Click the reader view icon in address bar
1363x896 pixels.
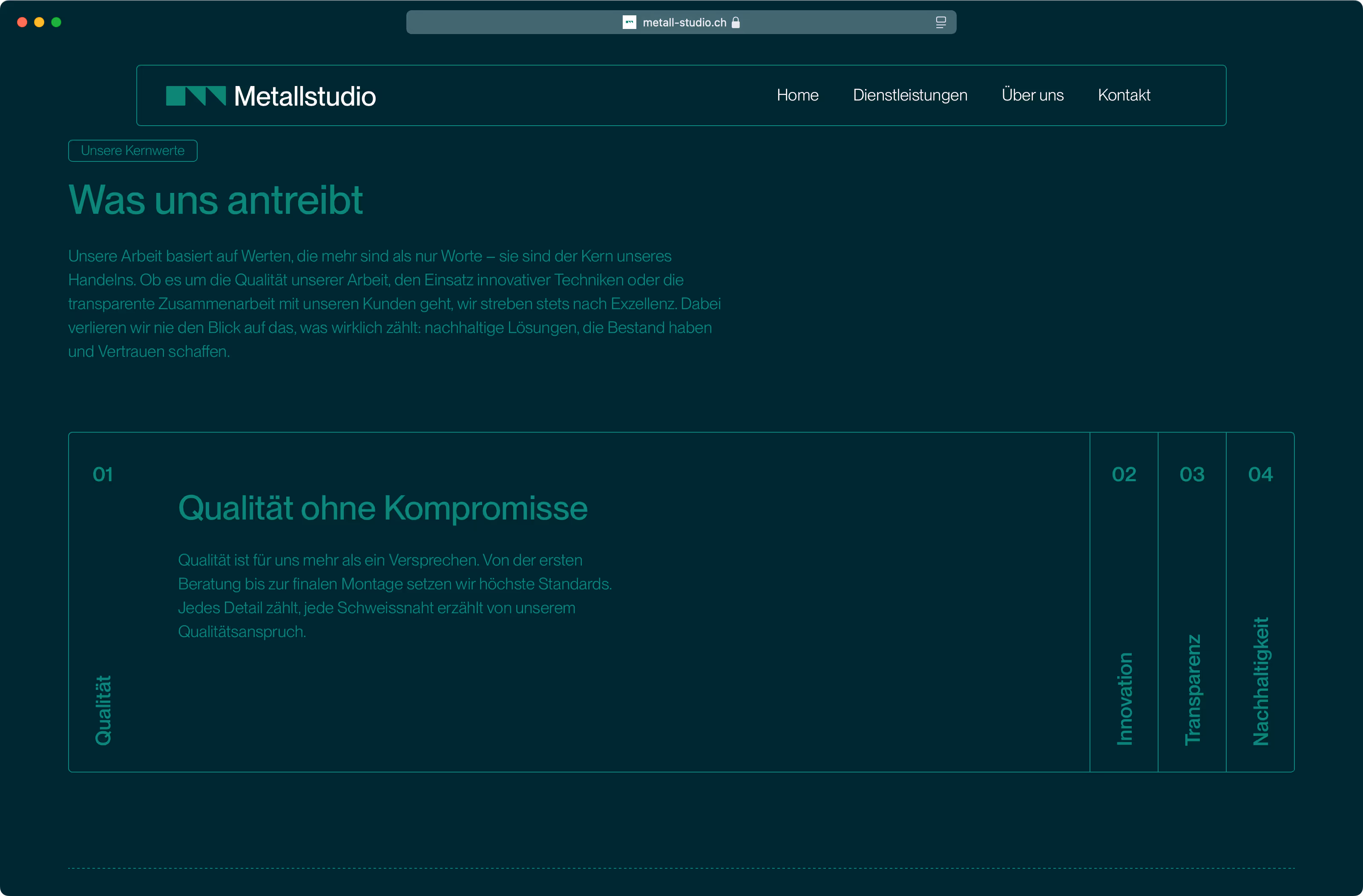point(940,22)
